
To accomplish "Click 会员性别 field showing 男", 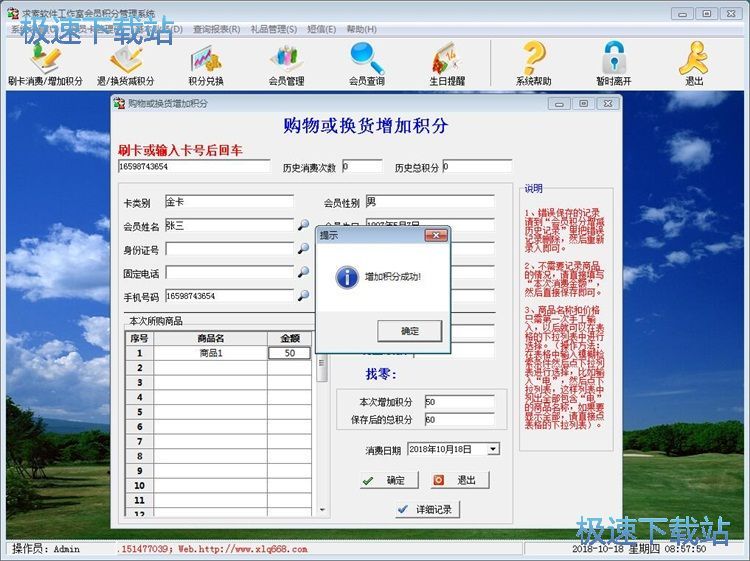I will click(430, 201).
